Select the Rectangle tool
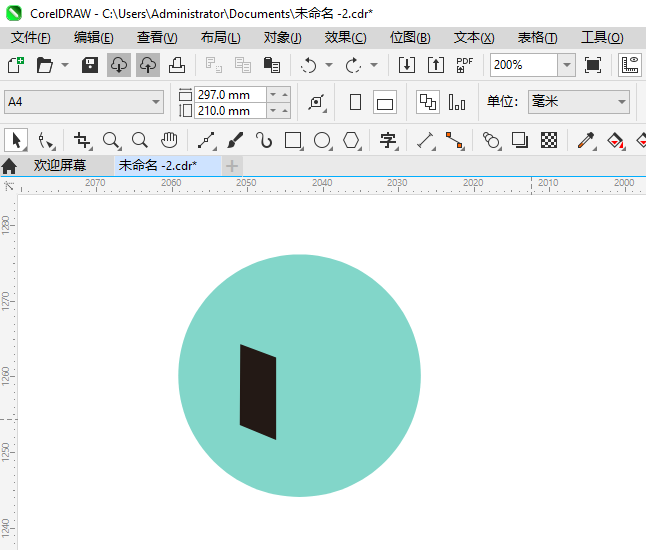This screenshot has height=550, width=646. (x=294, y=140)
